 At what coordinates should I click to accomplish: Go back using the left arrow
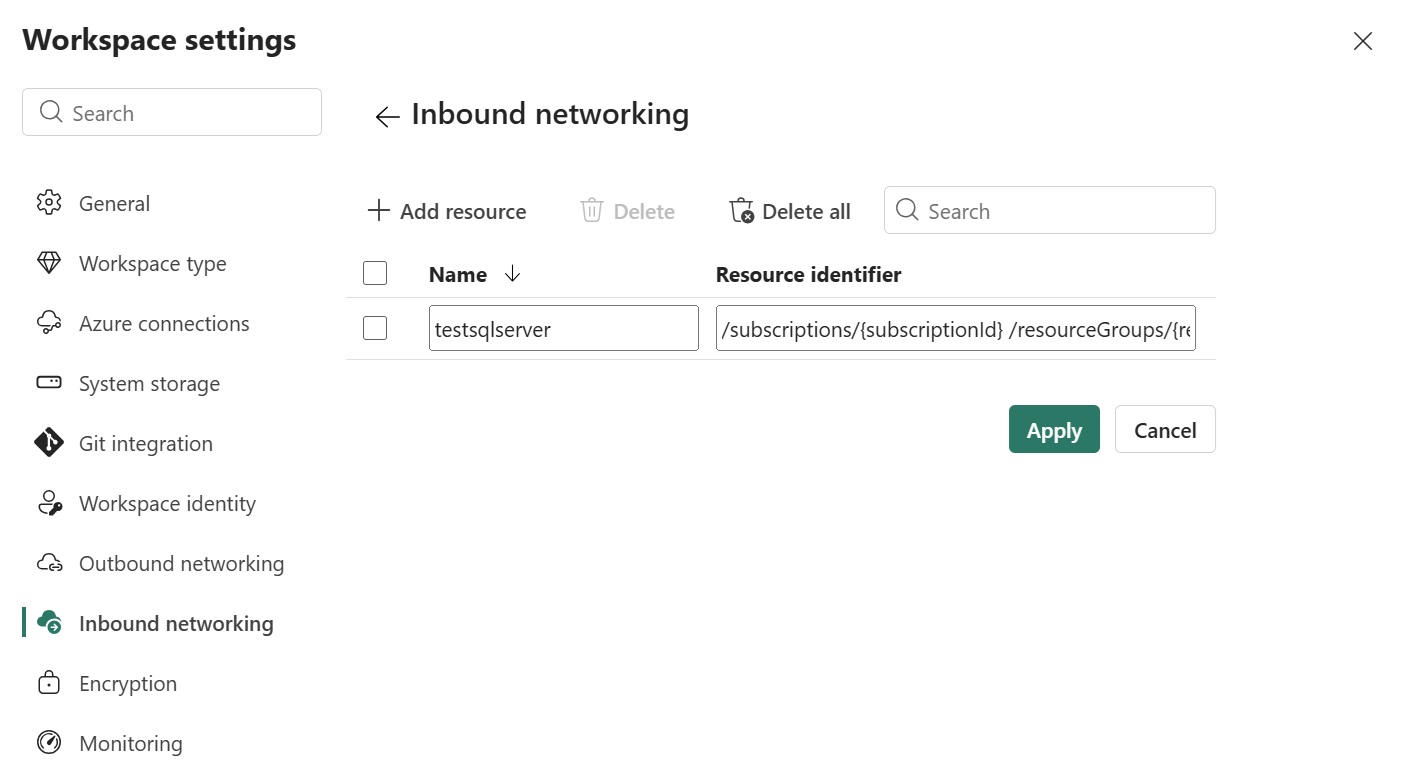point(387,116)
